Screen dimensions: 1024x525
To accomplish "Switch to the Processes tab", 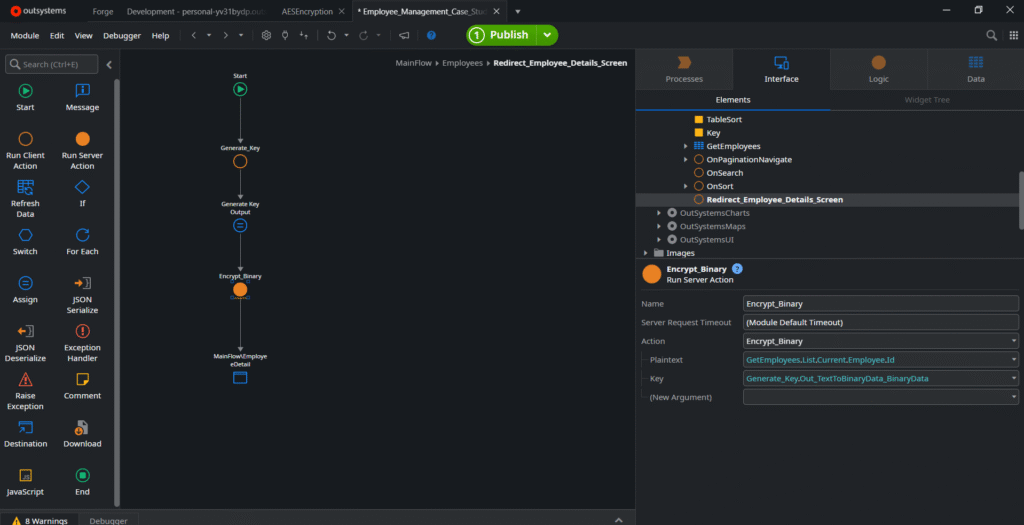I will pyautogui.click(x=684, y=70).
